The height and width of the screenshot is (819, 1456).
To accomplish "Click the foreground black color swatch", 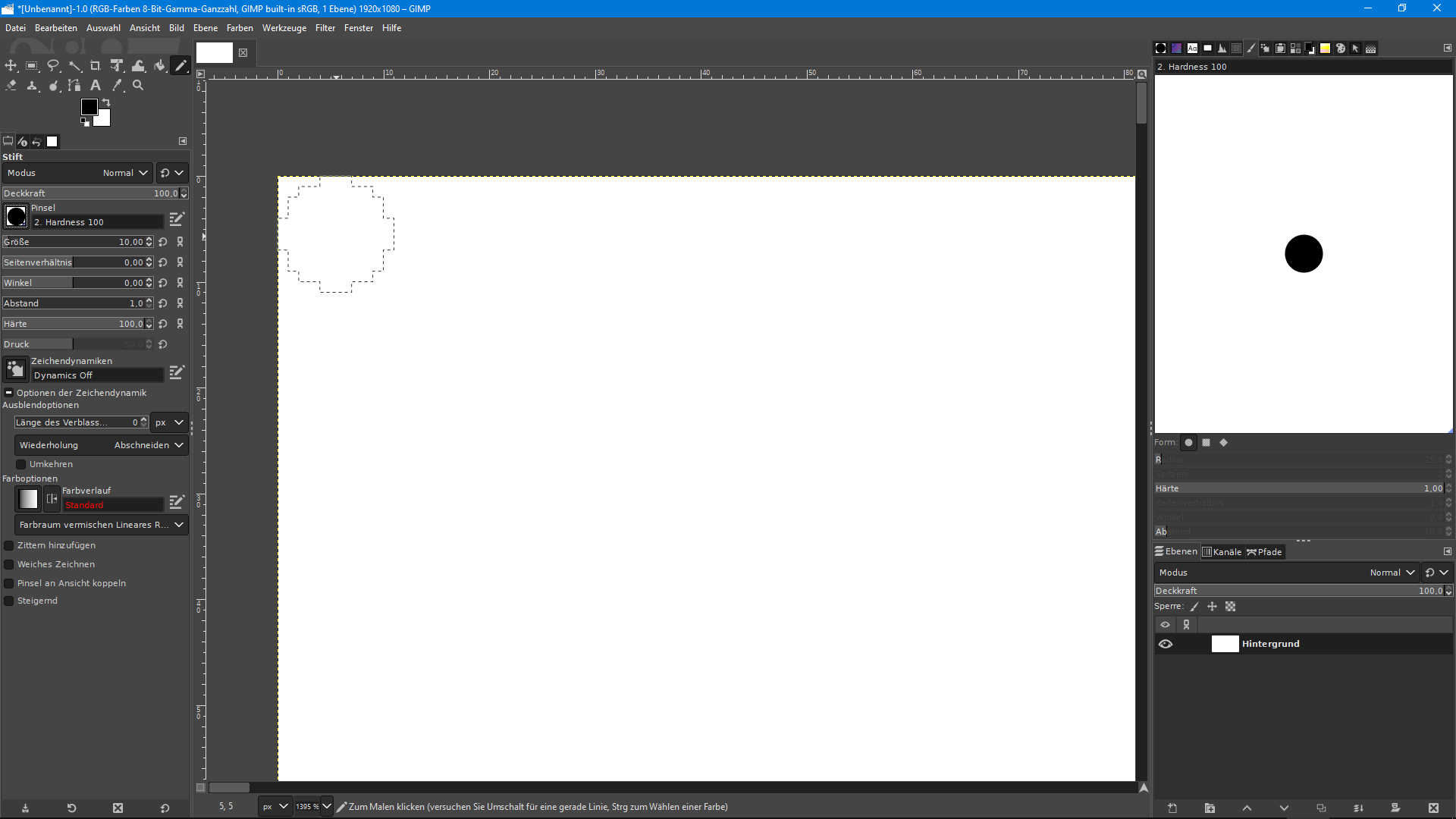I will 89,107.
